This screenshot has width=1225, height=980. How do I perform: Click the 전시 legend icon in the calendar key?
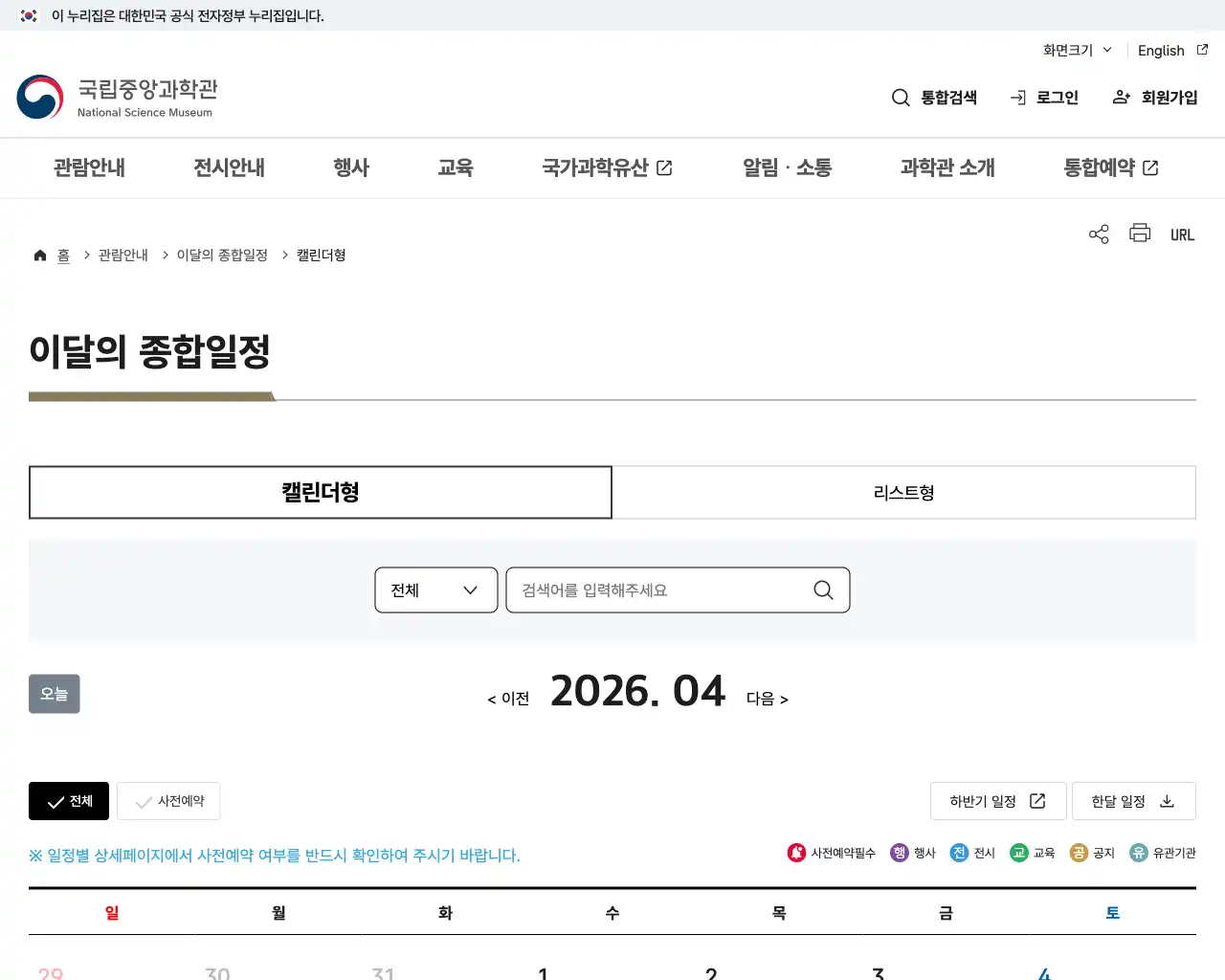(959, 853)
